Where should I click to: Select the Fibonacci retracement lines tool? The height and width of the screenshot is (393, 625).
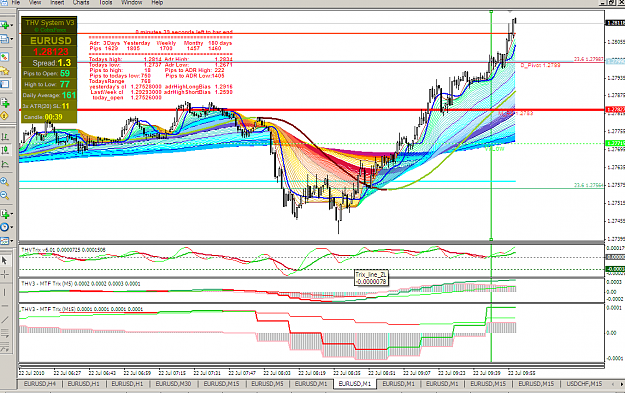(x=4, y=333)
